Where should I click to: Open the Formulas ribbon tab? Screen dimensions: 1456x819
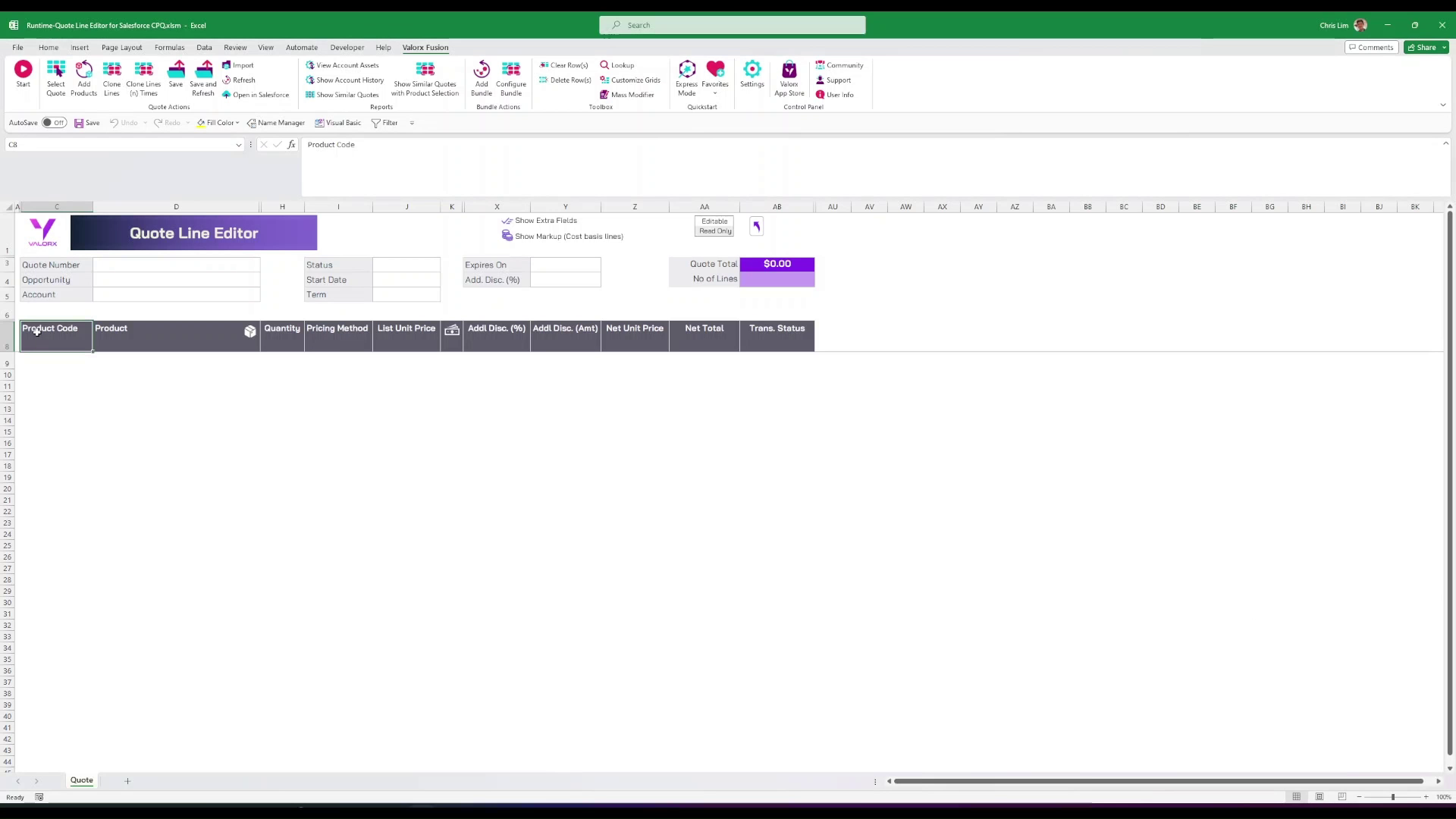click(x=169, y=47)
